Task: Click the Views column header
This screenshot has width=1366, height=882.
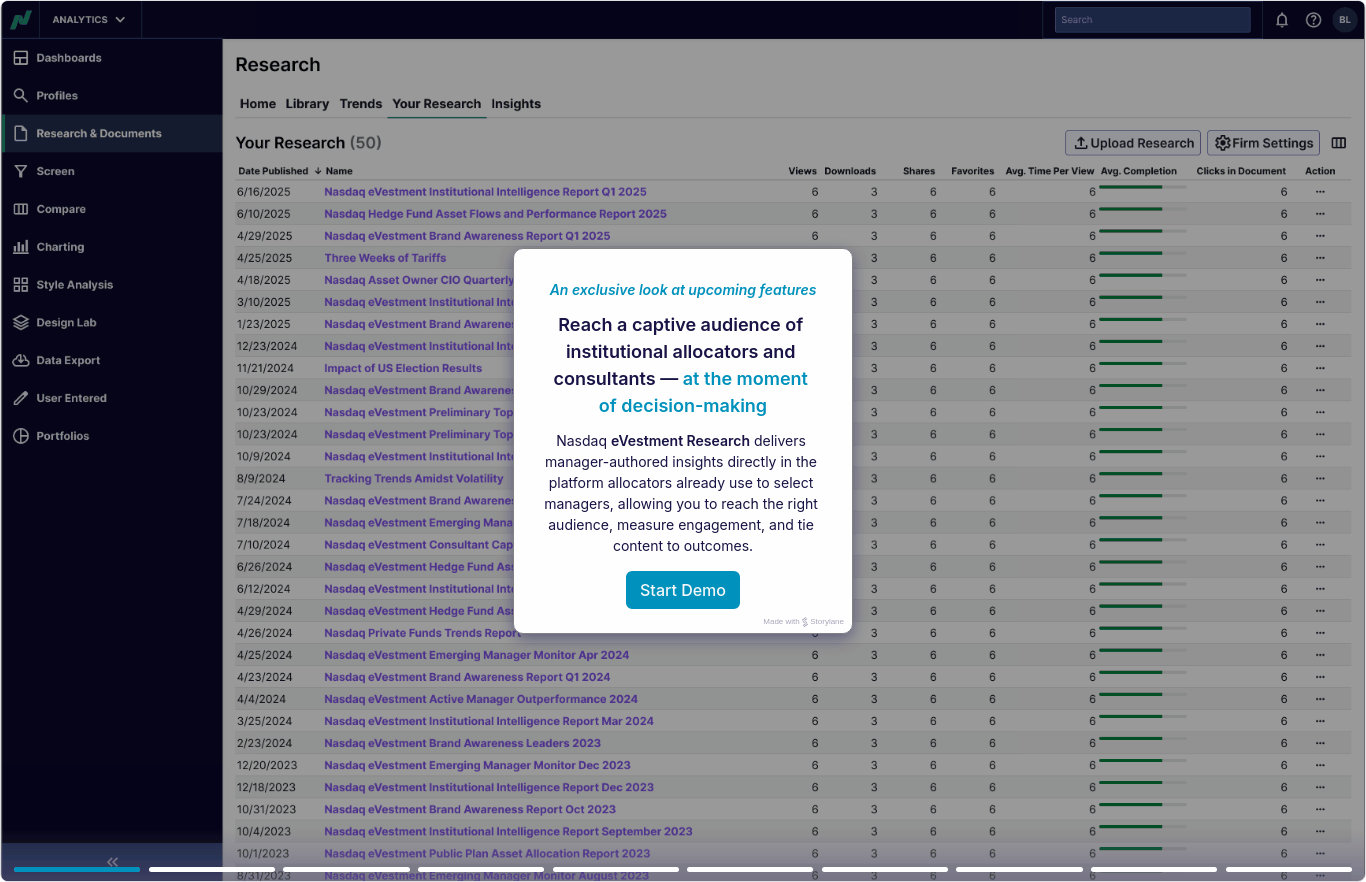Action: coord(802,171)
